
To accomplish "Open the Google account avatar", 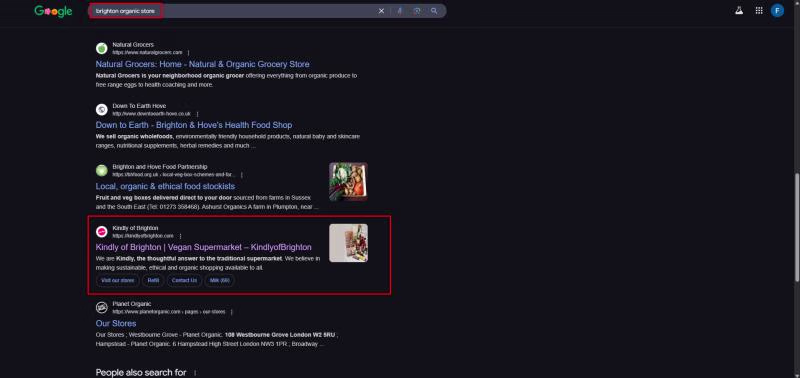I will [x=778, y=11].
